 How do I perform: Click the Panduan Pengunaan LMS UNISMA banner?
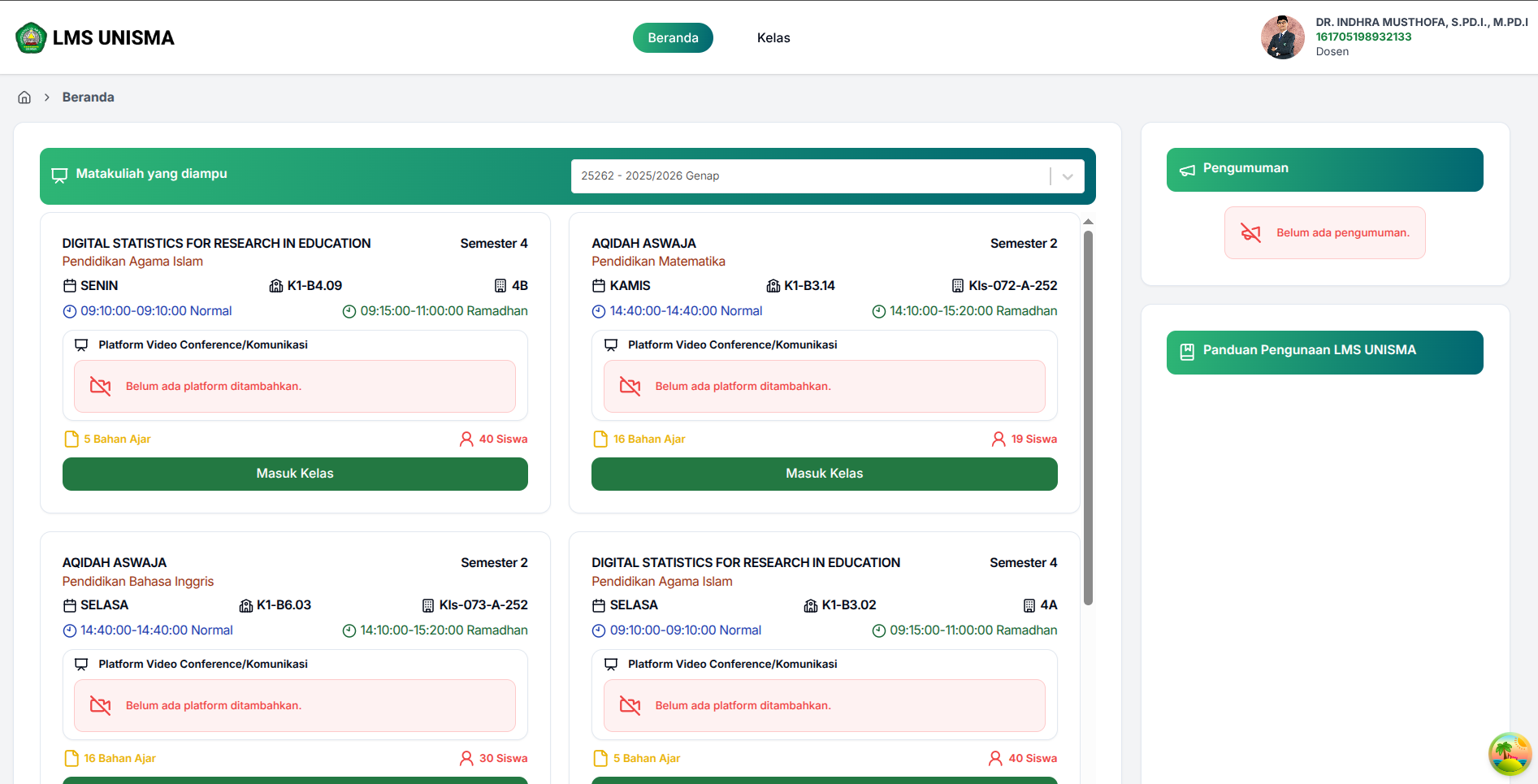[1324, 352]
